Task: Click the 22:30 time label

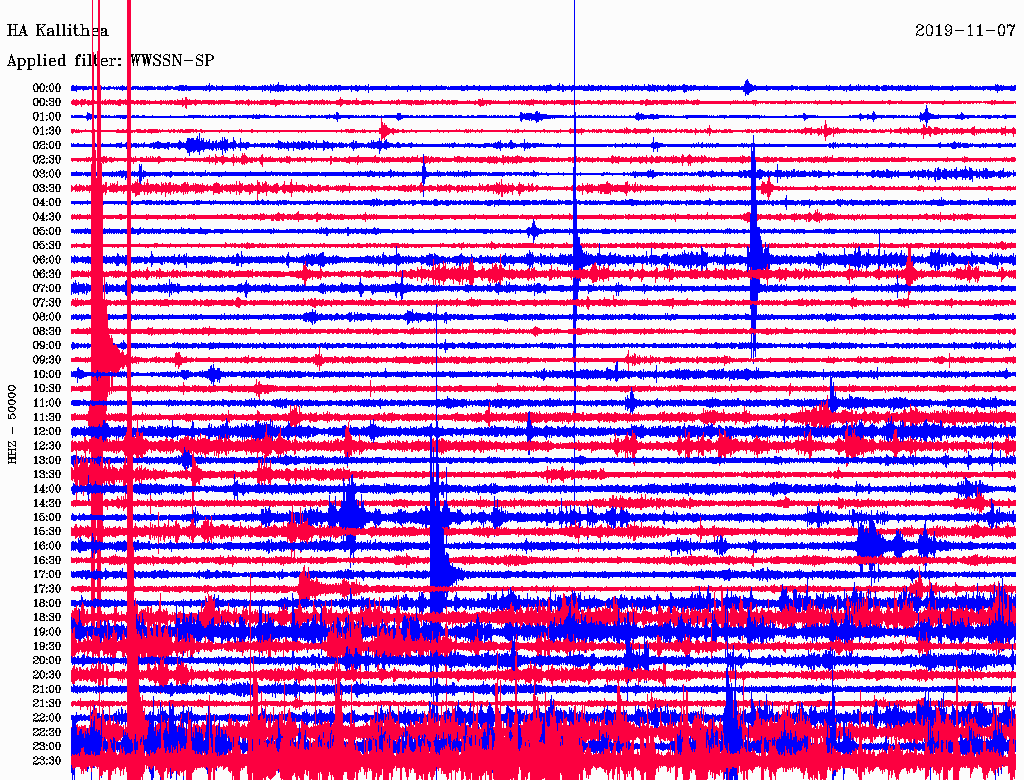Action: tap(47, 732)
